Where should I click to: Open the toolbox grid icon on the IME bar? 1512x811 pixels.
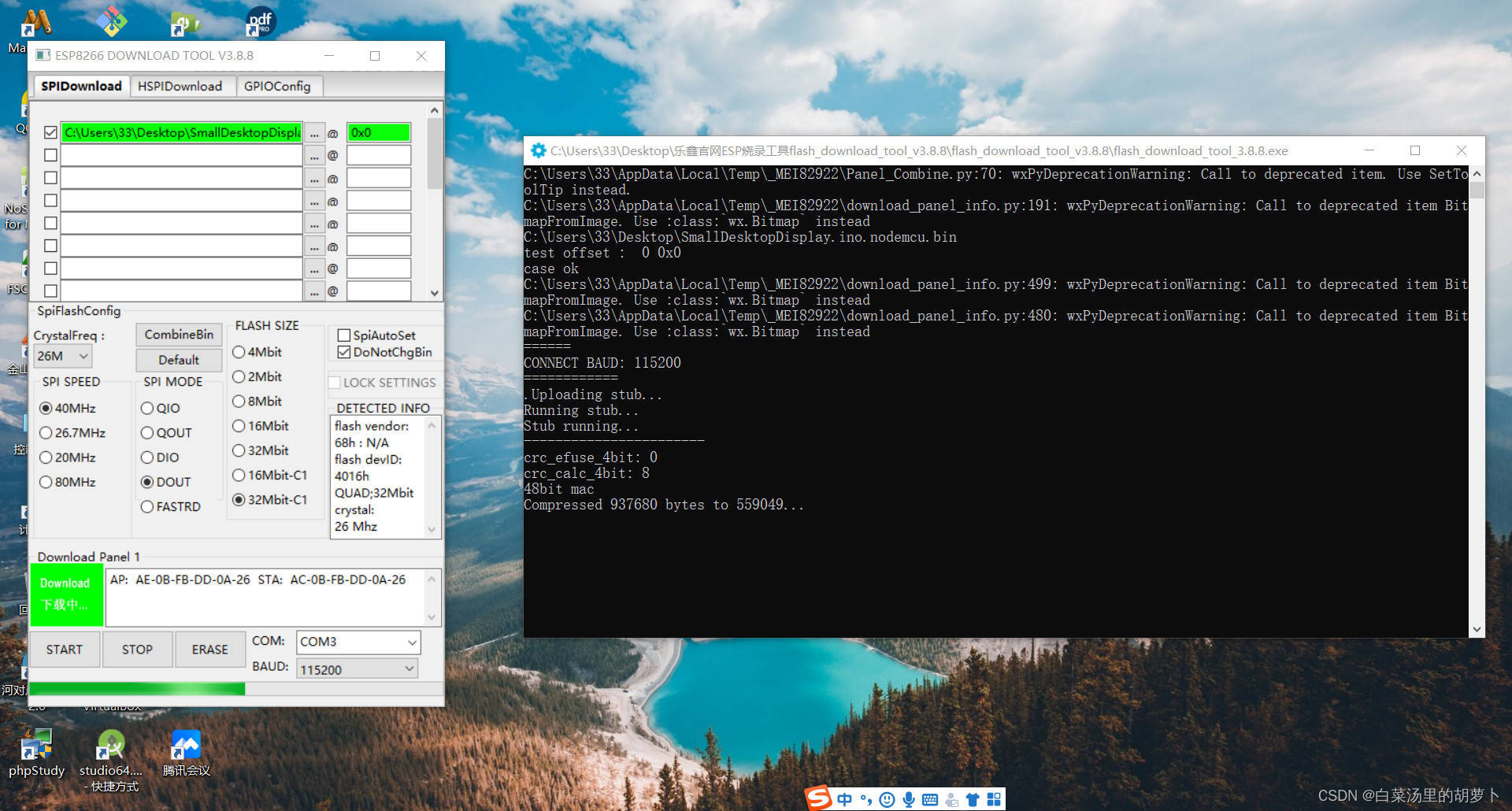(994, 800)
